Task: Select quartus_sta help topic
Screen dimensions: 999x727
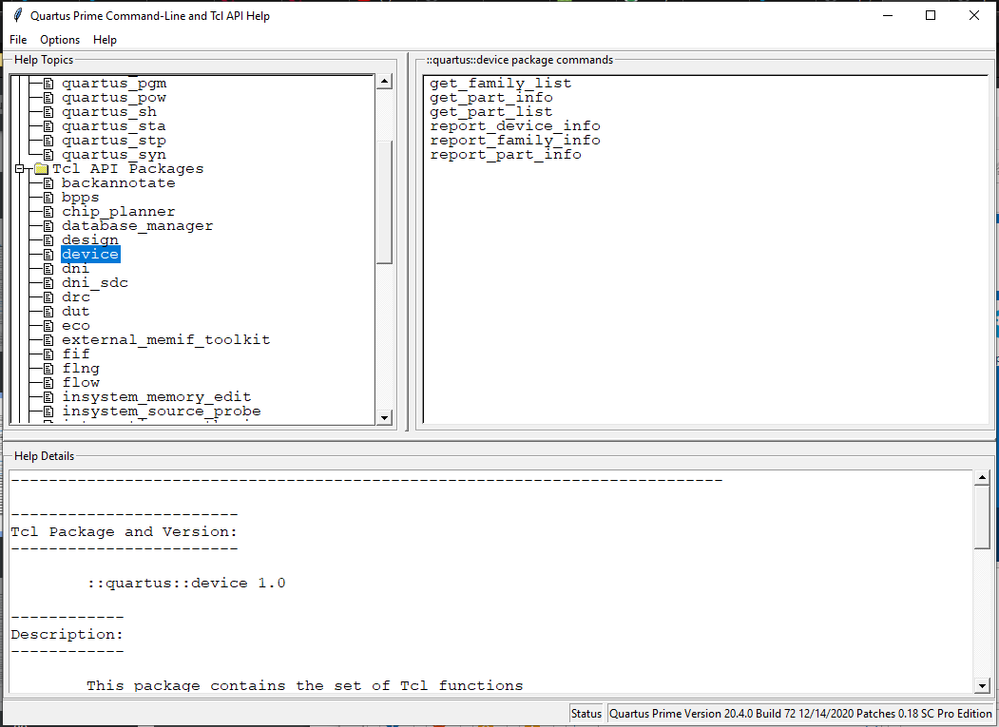Action: coord(114,126)
